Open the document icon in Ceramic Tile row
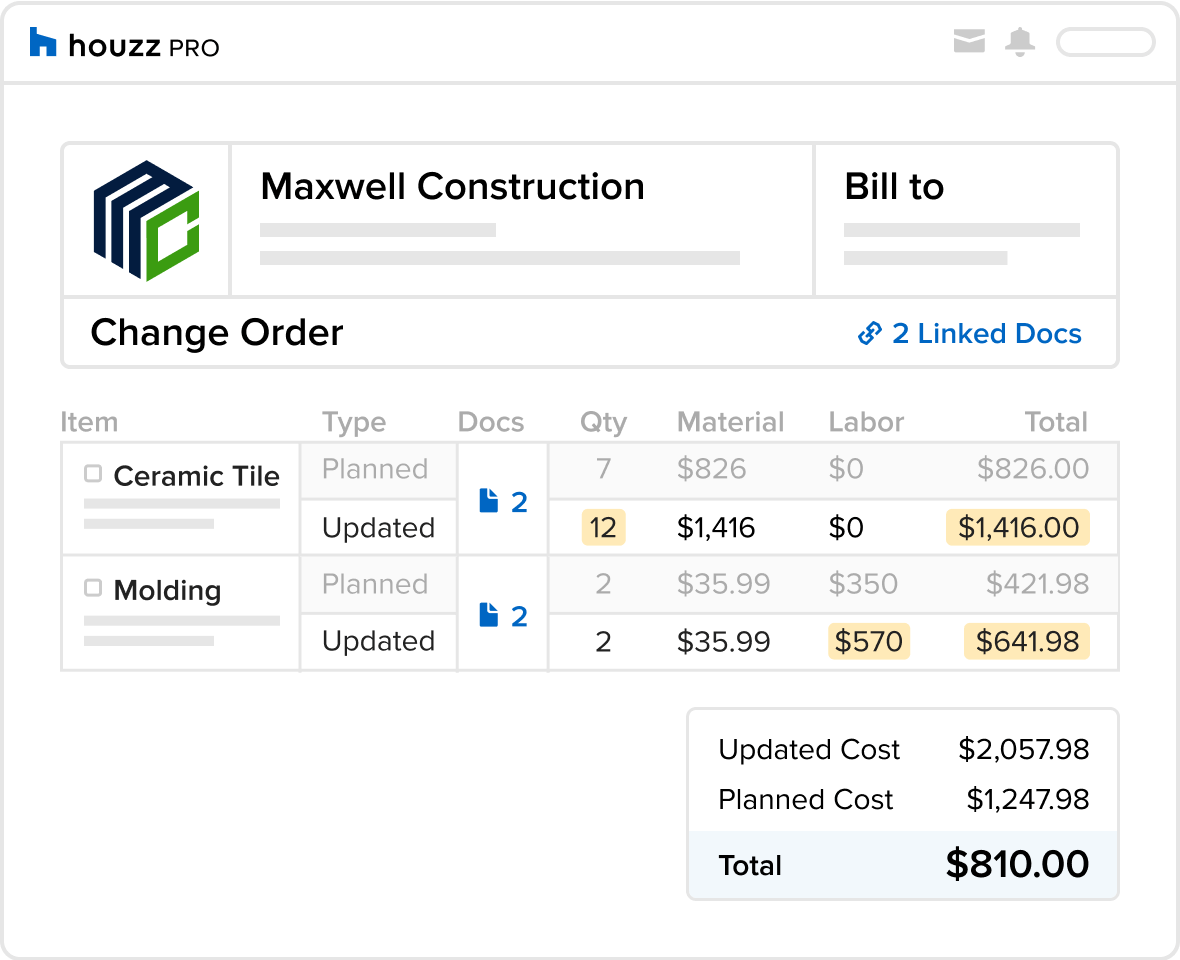 click(x=489, y=501)
